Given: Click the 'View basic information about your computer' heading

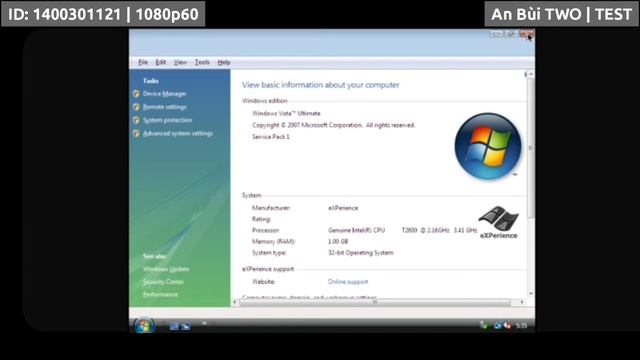Looking at the screenshot, I should (x=320, y=85).
